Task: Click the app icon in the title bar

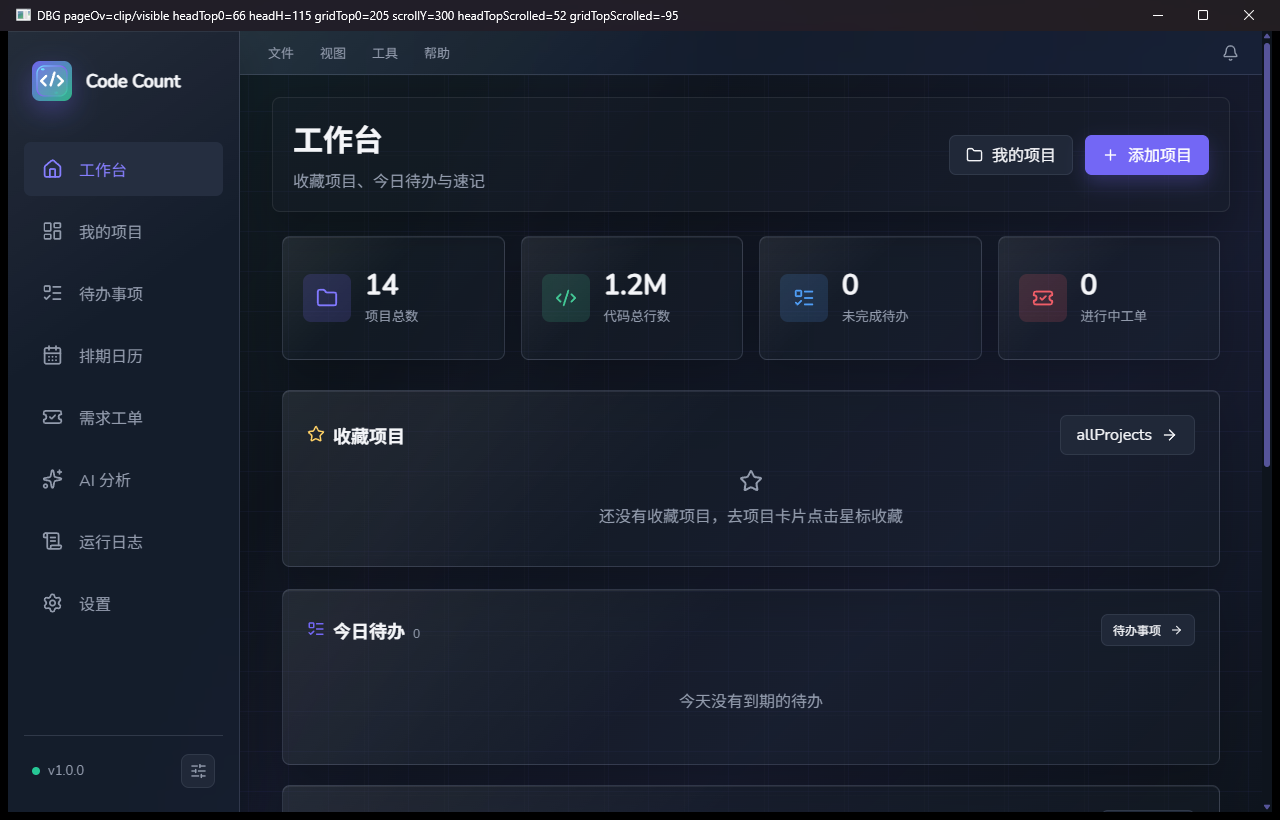Action: coord(23,16)
